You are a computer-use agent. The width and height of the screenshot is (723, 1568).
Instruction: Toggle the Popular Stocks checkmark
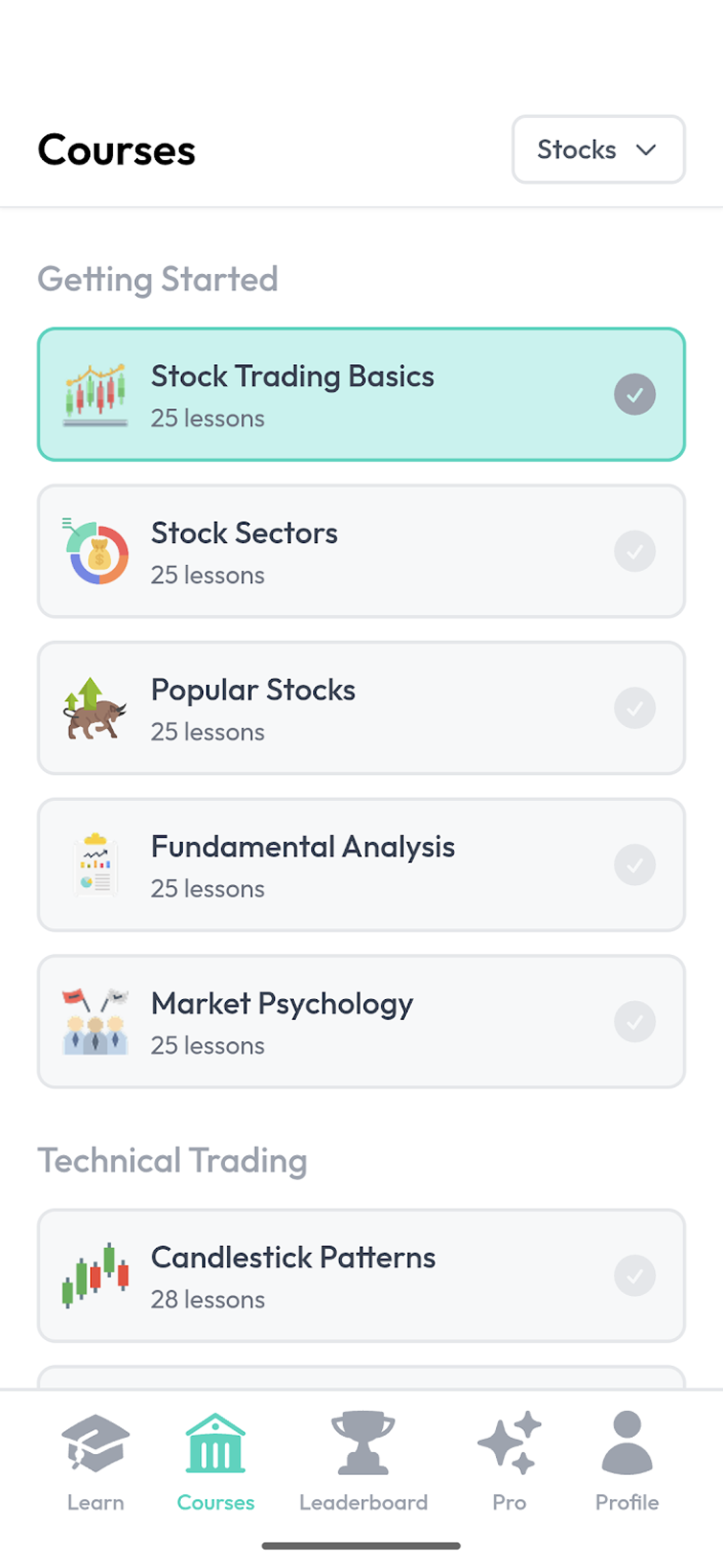pyautogui.click(x=635, y=709)
